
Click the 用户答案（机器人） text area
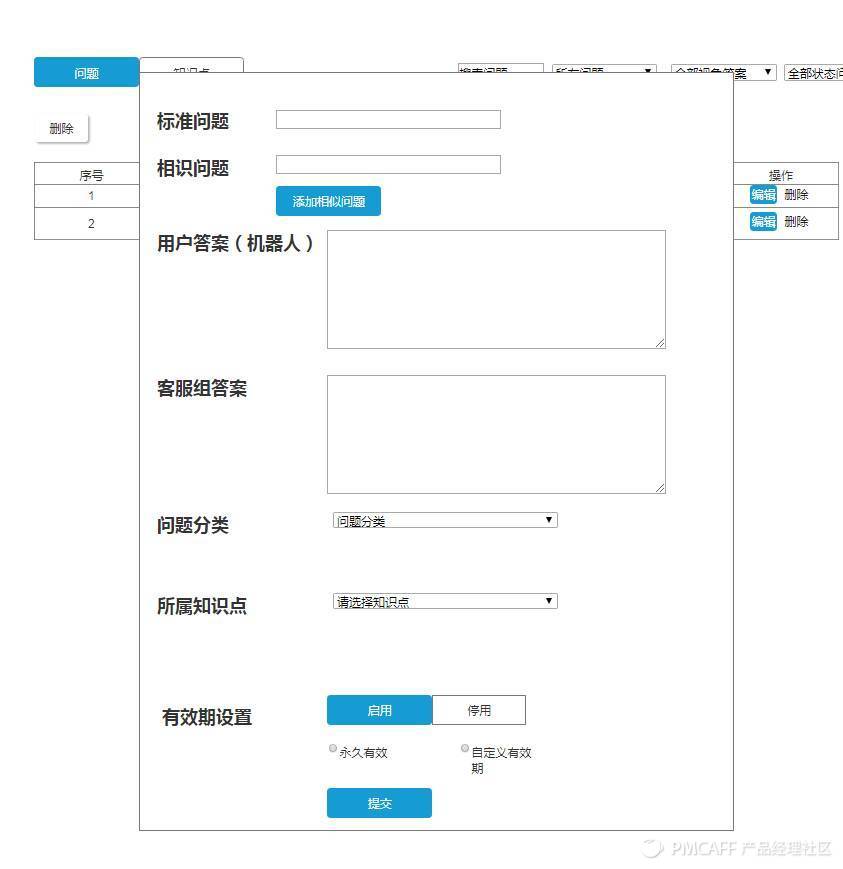point(496,288)
